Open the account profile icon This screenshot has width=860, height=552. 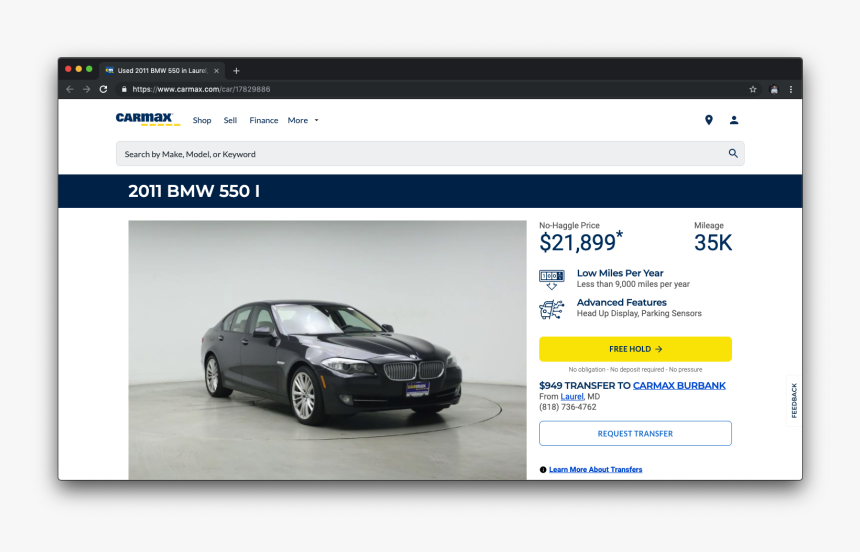[x=734, y=120]
